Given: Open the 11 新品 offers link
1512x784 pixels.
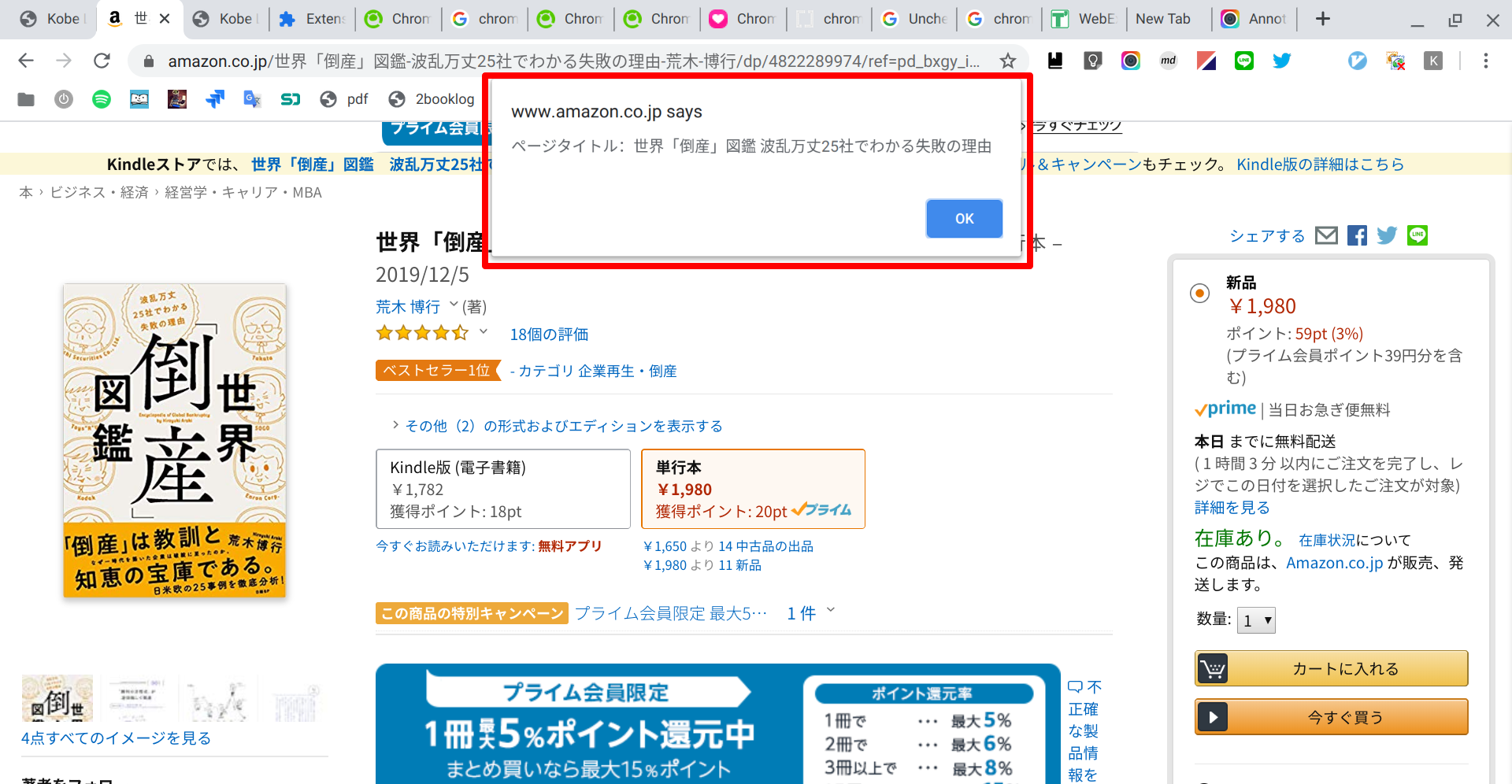Looking at the screenshot, I should point(739,565).
